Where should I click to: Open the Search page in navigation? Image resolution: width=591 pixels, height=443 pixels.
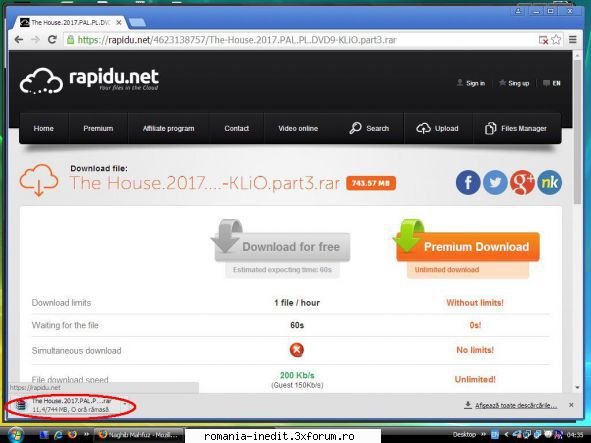coord(369,129)
